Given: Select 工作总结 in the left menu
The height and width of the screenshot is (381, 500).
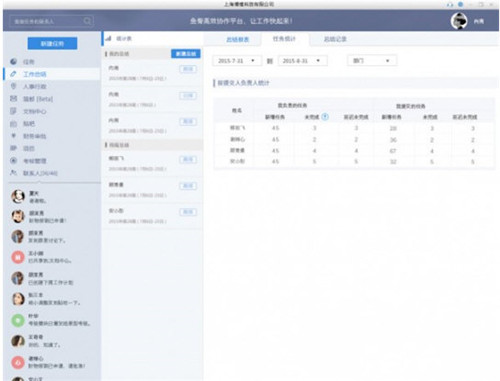Looking at the screenshot, I should 51,74.
